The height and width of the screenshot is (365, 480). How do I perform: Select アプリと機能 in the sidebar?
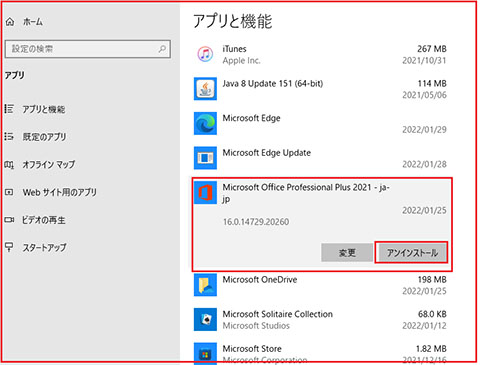click(x=44, y=109)
